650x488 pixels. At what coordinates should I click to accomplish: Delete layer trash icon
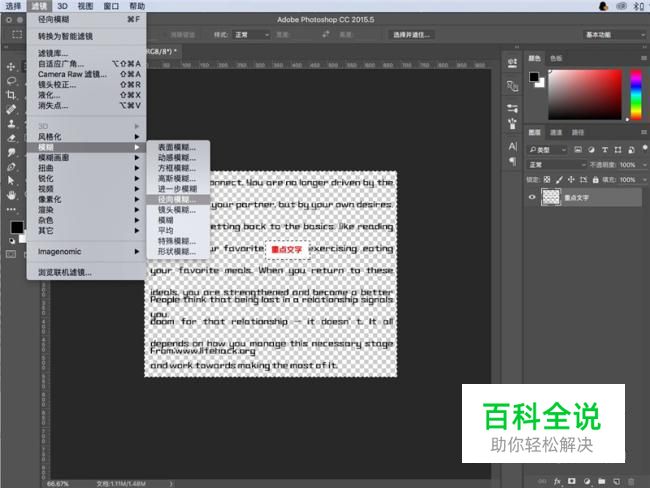pyautogui.click(x=631, y=481)
